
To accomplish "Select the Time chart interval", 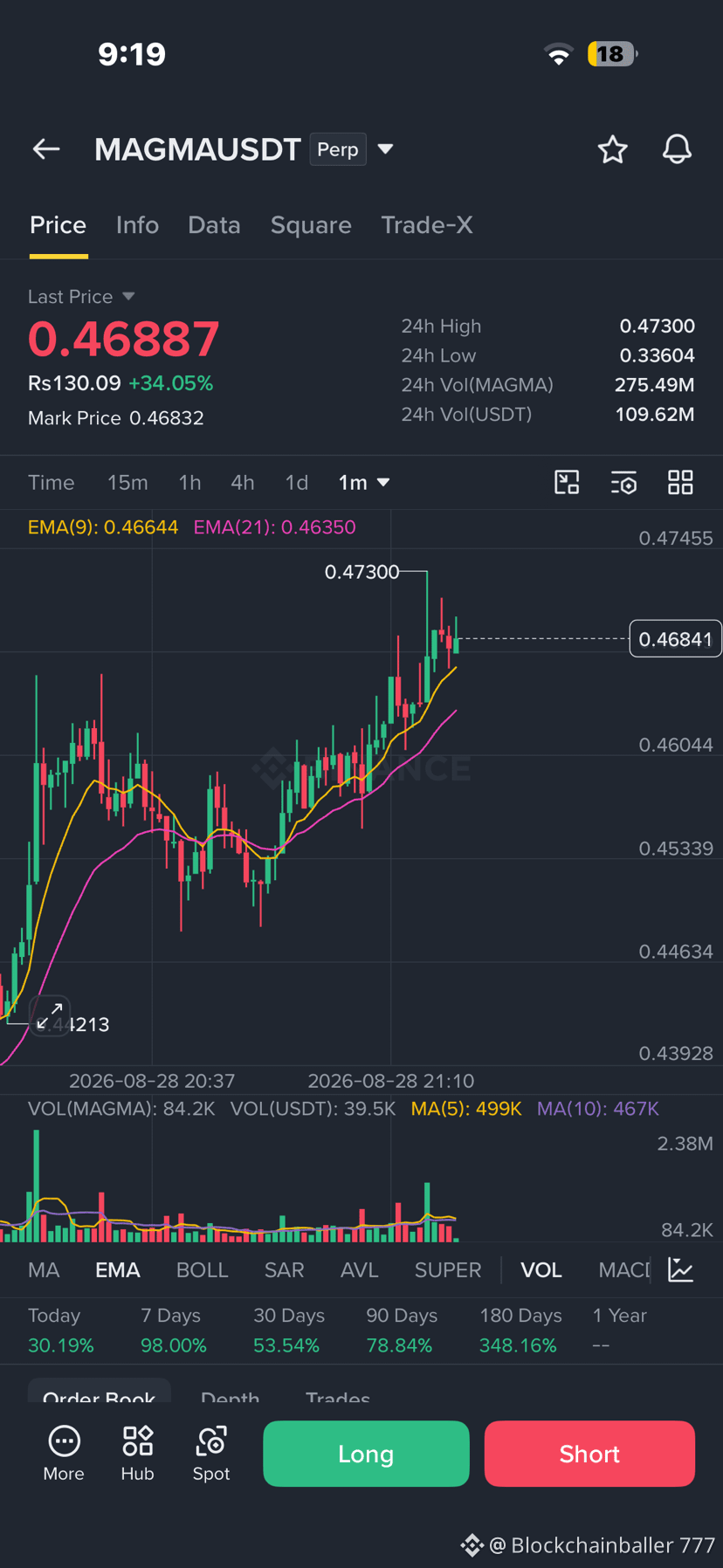I will pos(52,483).
